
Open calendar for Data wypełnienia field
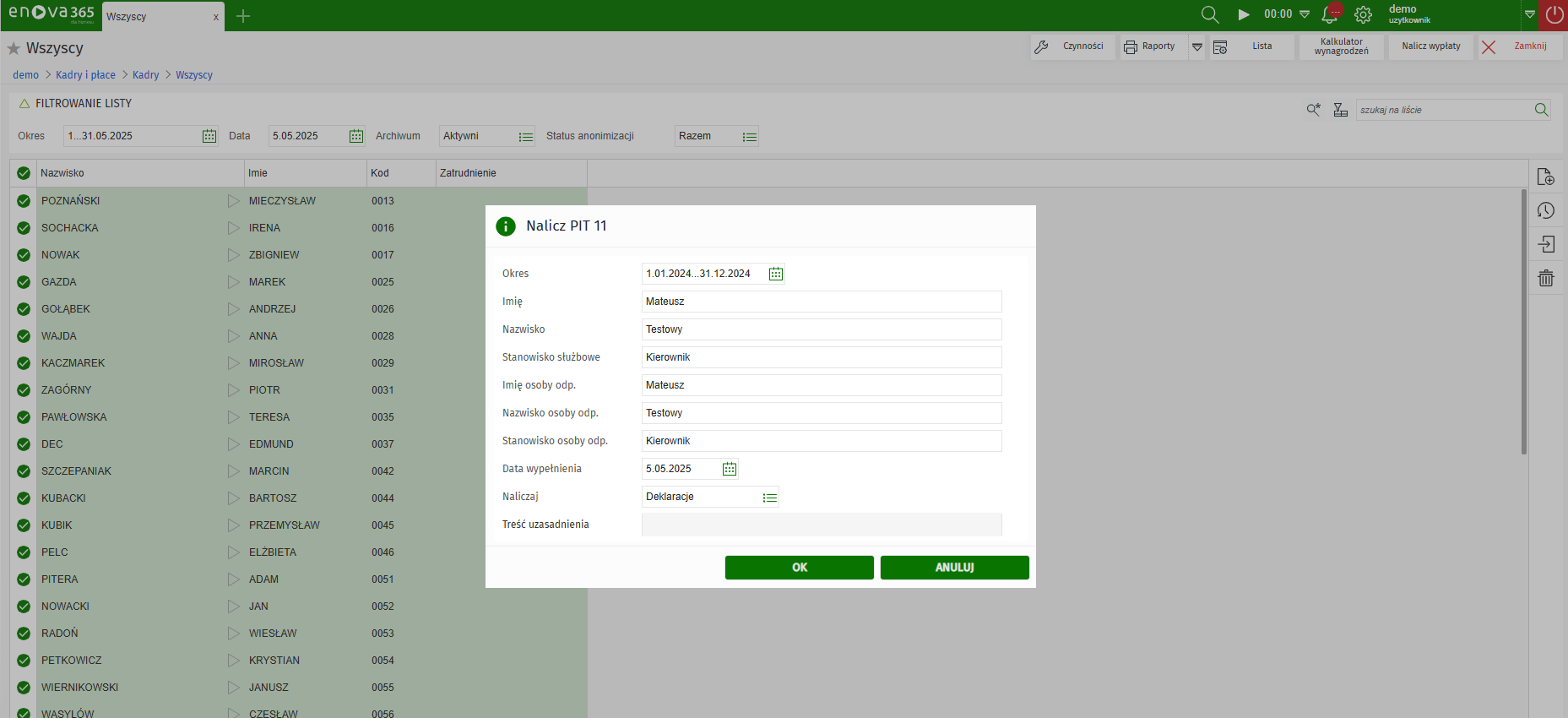[729, 469]
